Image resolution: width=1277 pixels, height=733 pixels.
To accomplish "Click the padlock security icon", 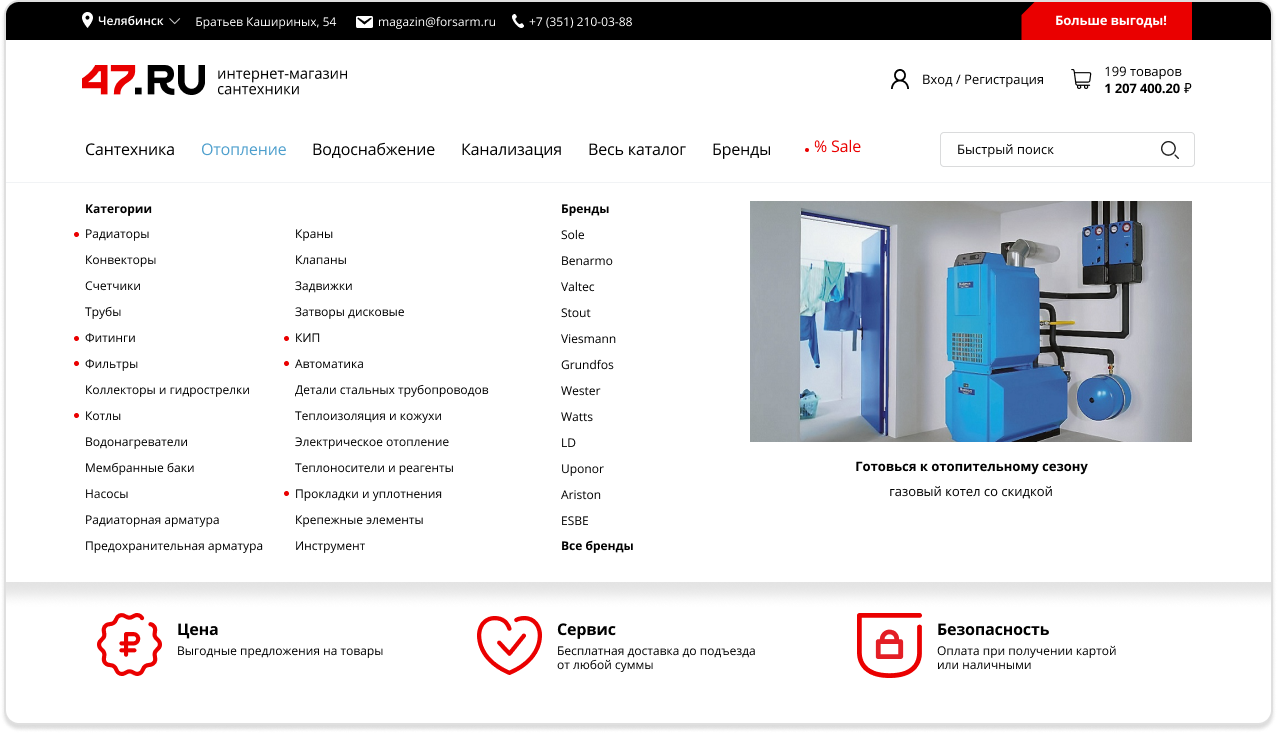I will pyautogui.click(x=888, y=645).
